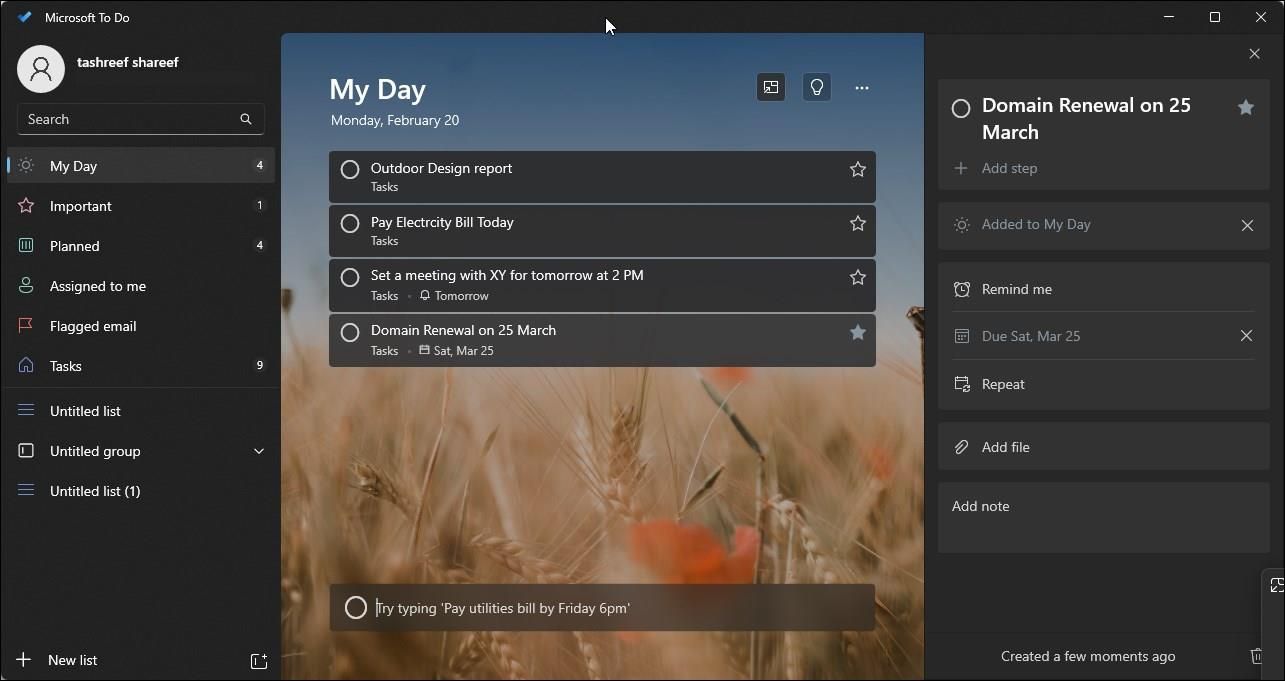Open the Repeat options
This screenshot has width=1285, height=681.
1003,384
